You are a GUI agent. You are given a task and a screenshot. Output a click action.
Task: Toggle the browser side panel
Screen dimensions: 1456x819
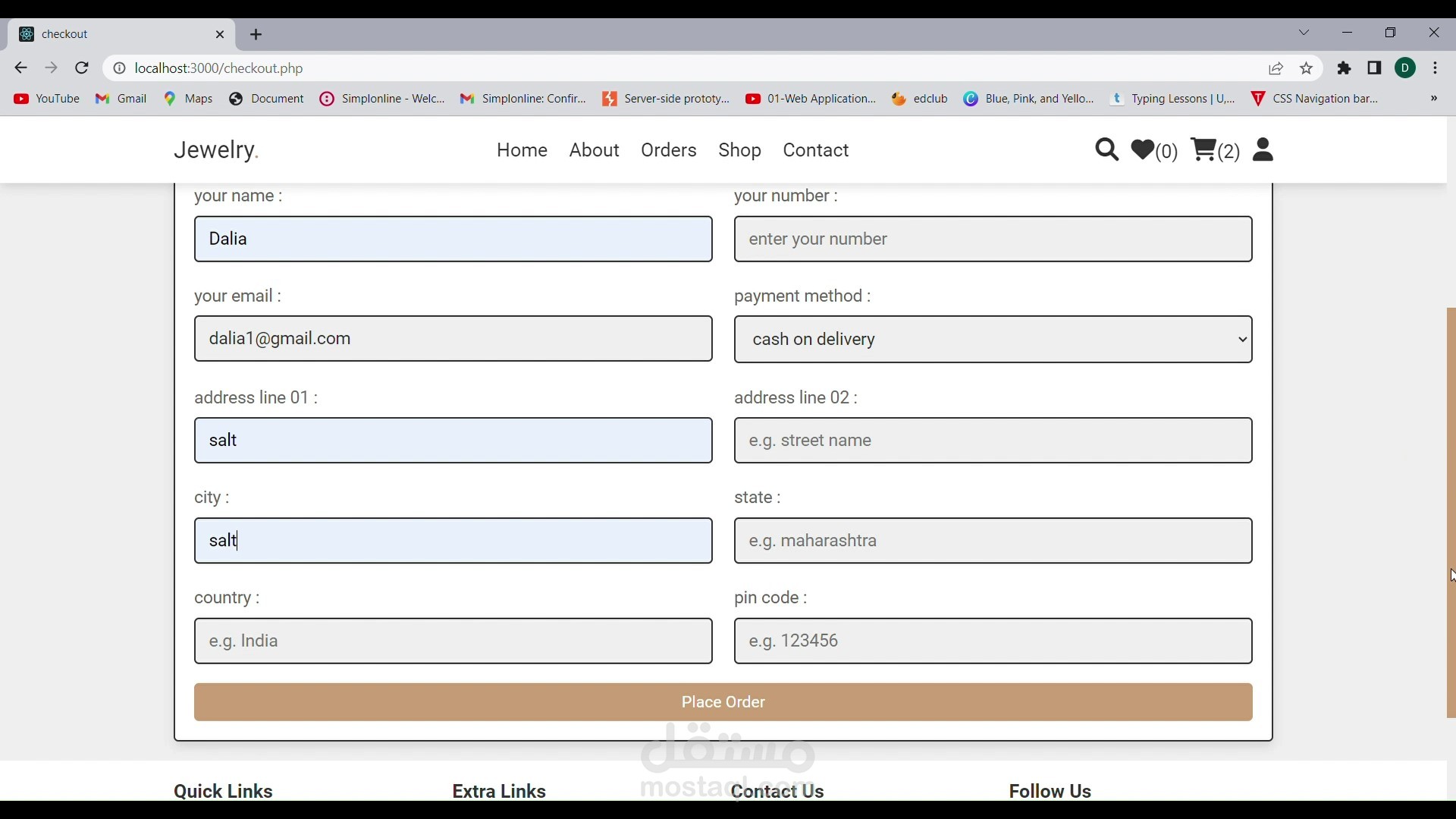tap(1375, 68)
